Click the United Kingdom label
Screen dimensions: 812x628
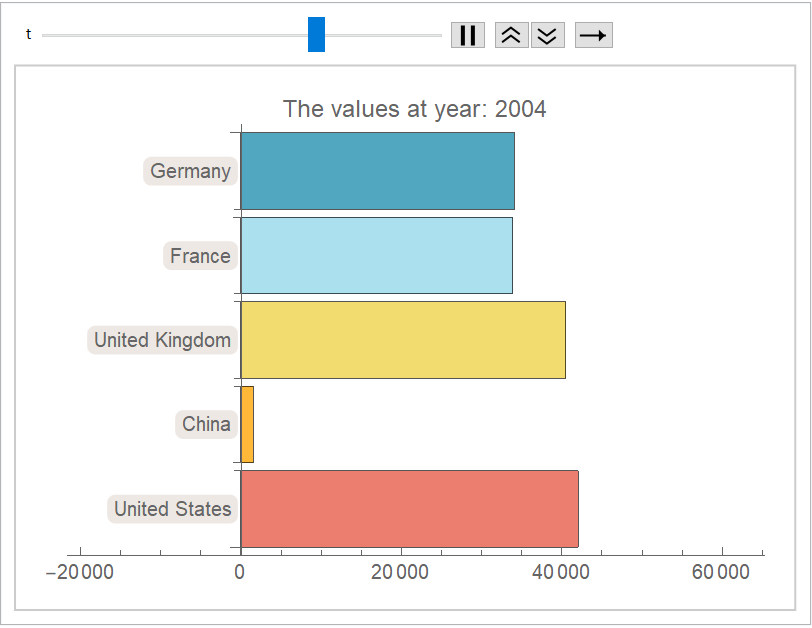[x=162, y=340]
